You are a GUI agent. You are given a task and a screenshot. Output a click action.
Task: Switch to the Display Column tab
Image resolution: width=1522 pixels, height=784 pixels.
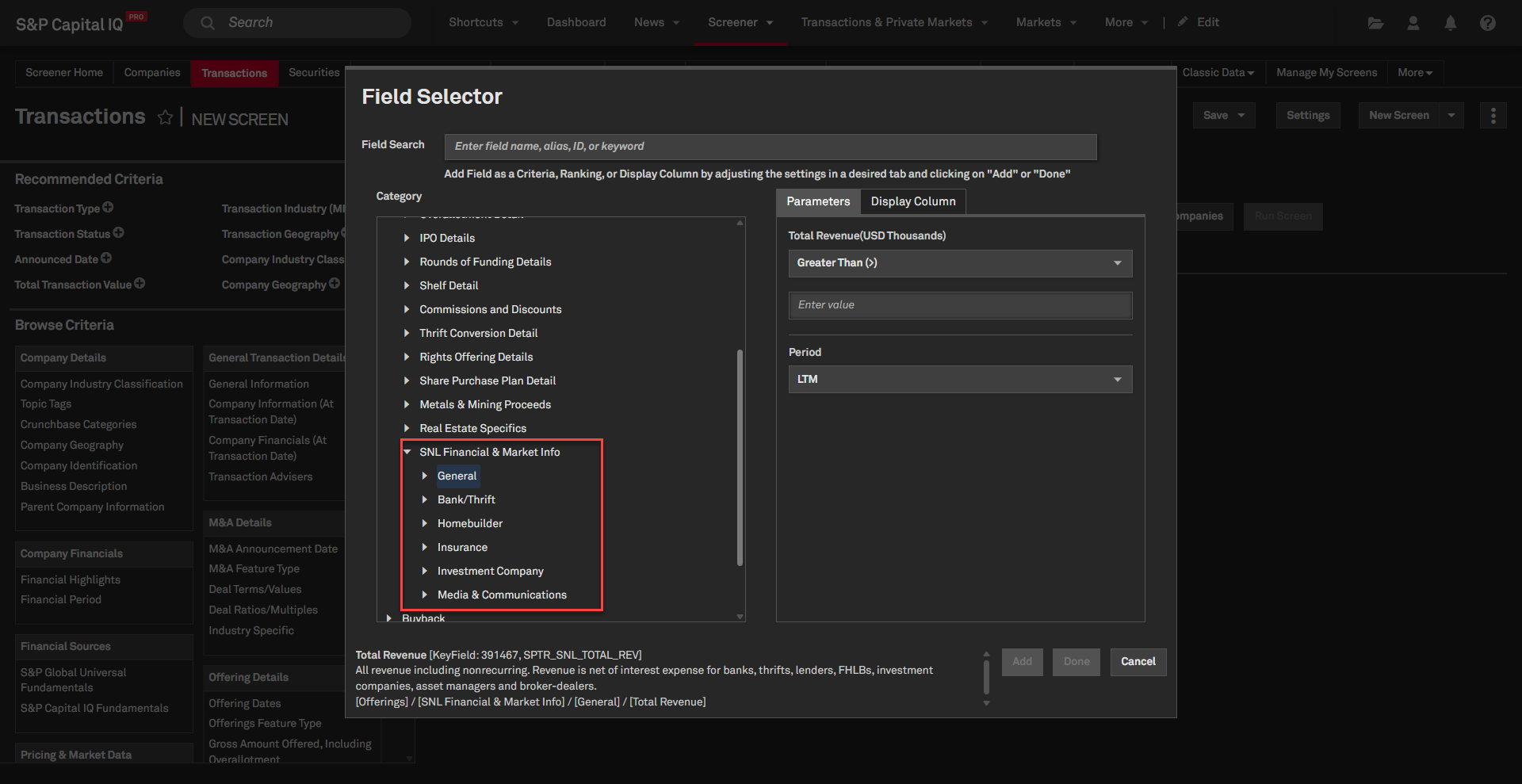point(913,201)
